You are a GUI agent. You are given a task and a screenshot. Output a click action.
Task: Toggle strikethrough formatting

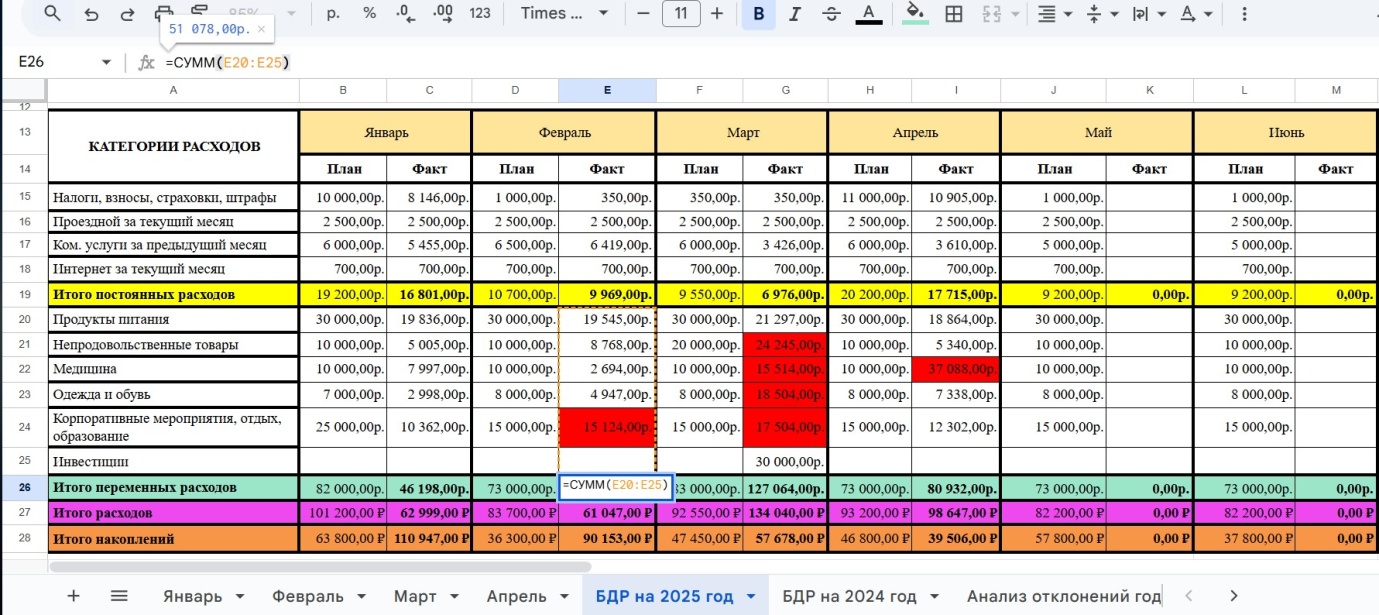click(831, 13)
